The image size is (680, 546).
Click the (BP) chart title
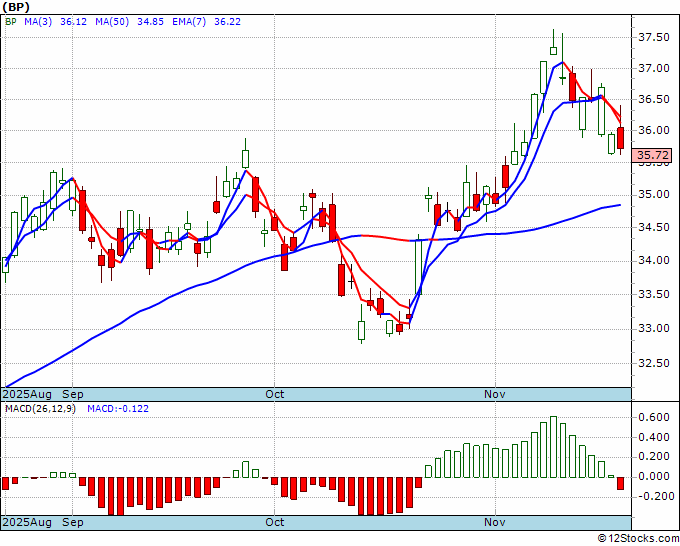tap(17, 7)
